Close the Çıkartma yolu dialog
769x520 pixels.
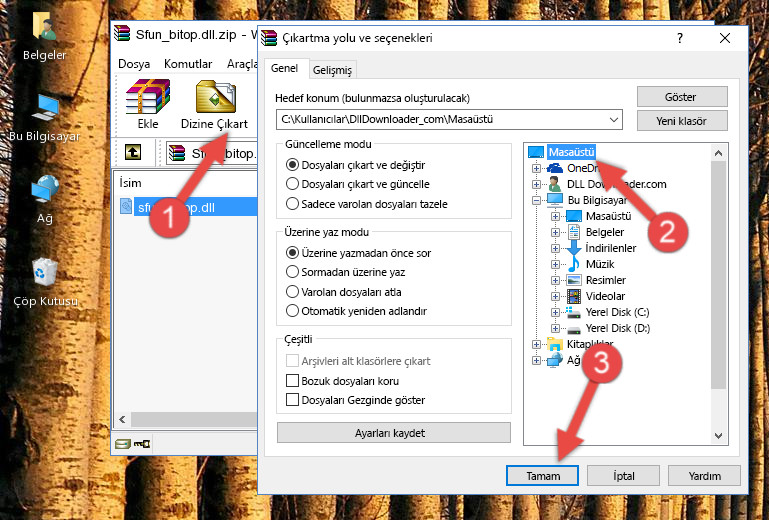coord(725,38)
